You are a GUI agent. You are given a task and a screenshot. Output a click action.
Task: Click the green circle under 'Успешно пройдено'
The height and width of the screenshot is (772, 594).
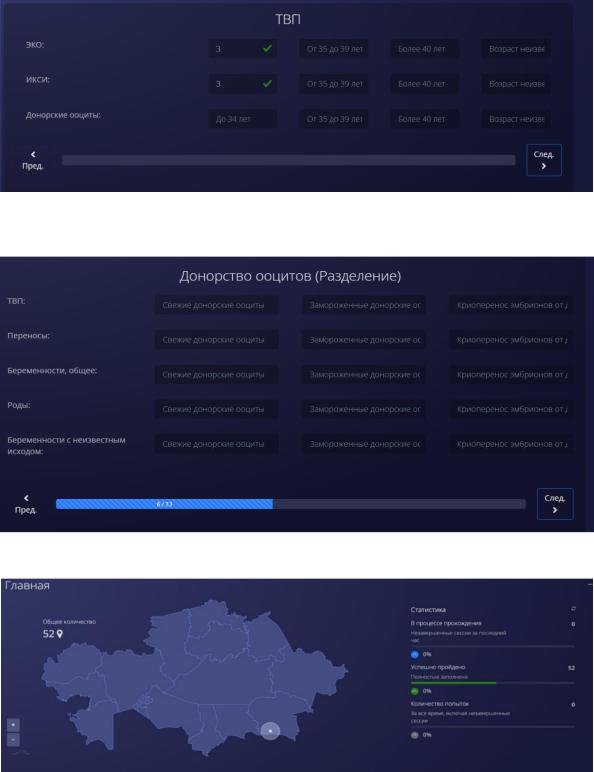tap(415, 691)
